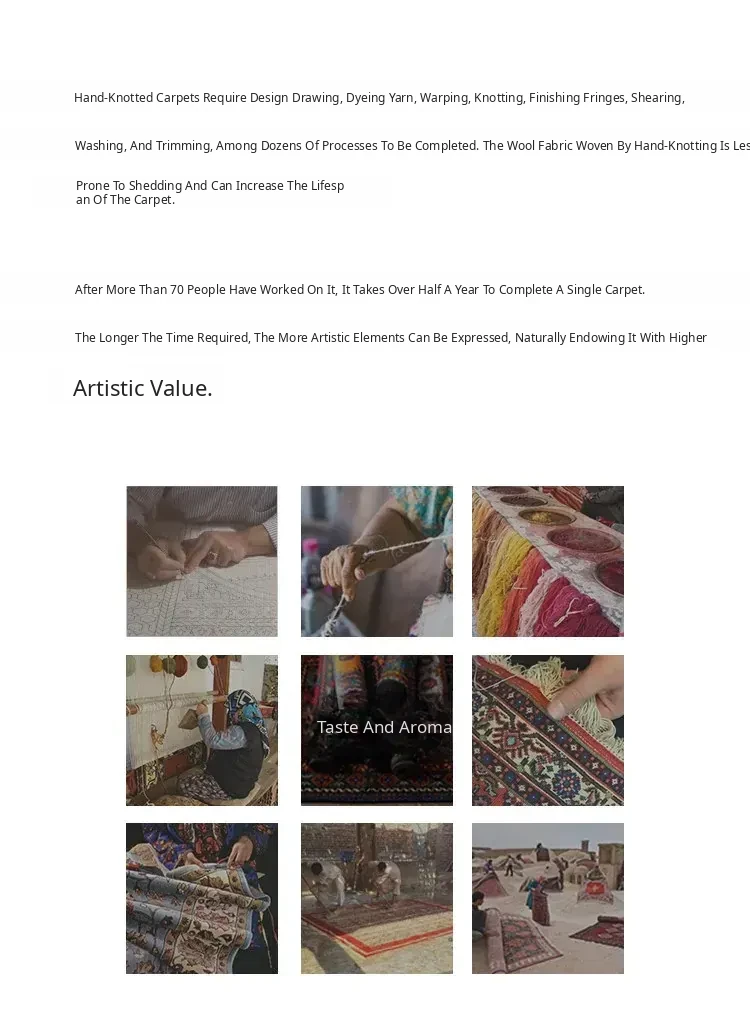Click the men washing red carpet photo

377,898
